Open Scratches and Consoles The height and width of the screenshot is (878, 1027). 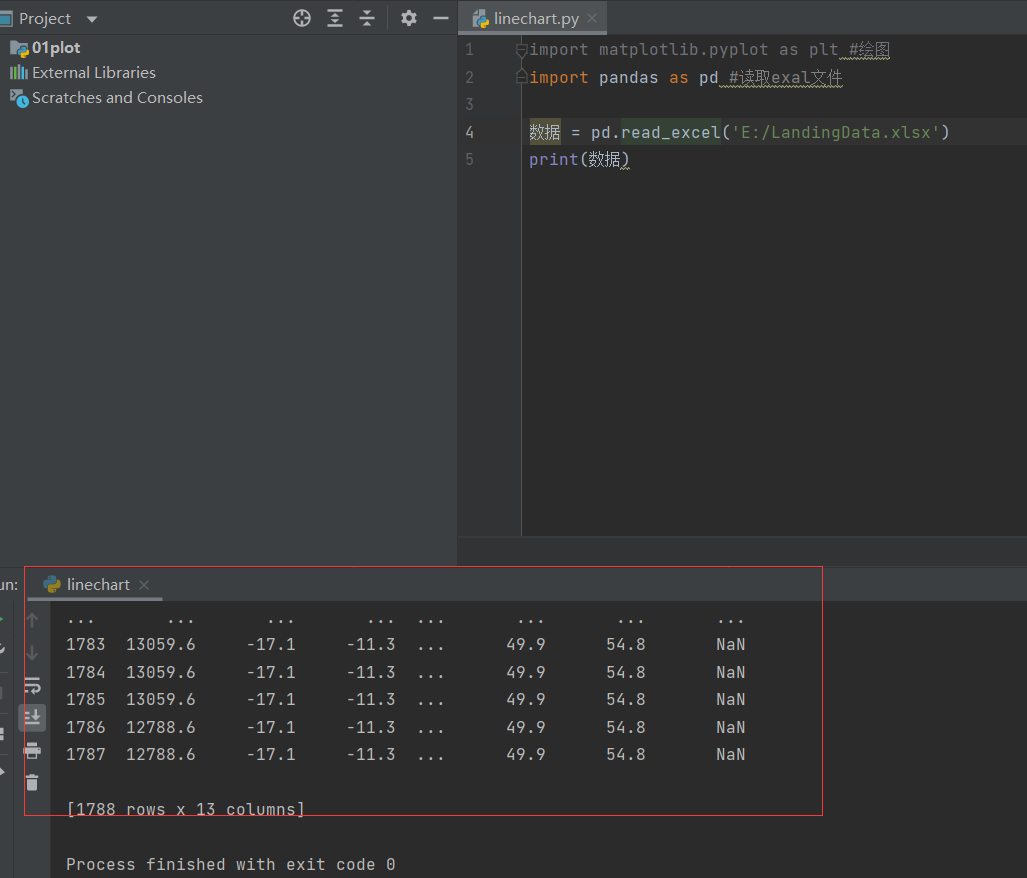(x=107, y=97)
